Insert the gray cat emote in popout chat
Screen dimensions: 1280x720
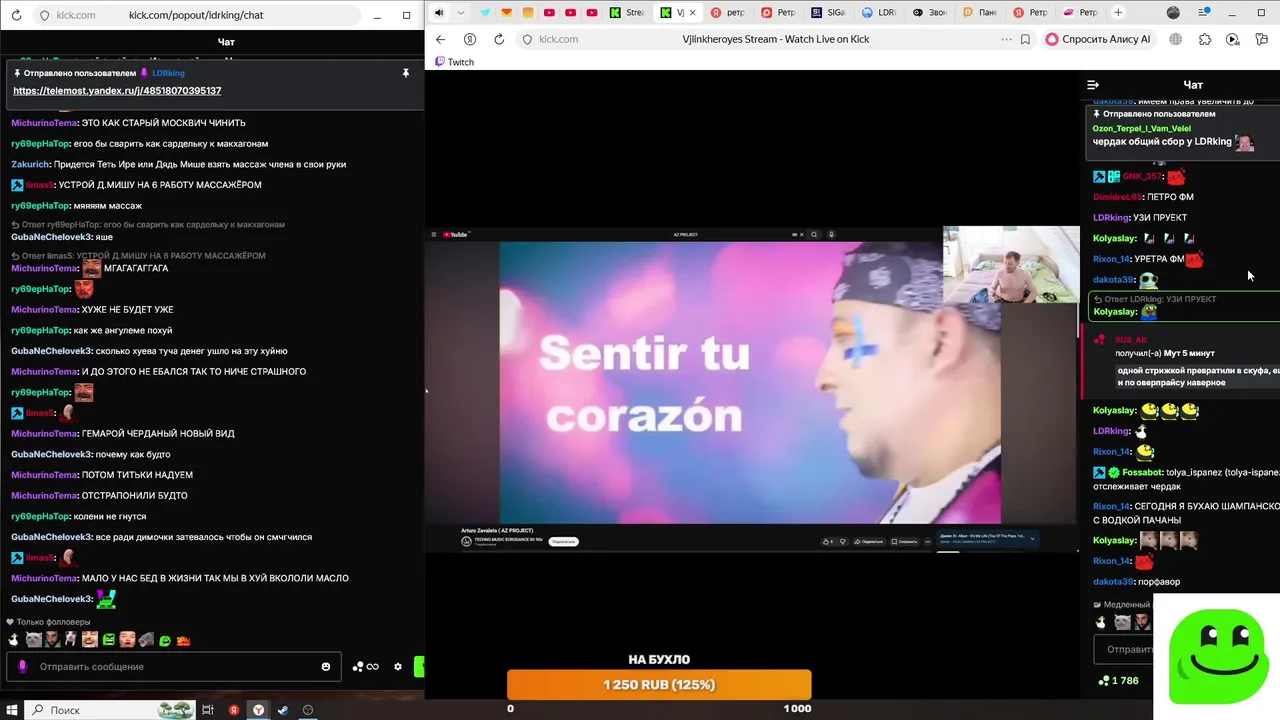pyautogui.click(x=33, y=640)
